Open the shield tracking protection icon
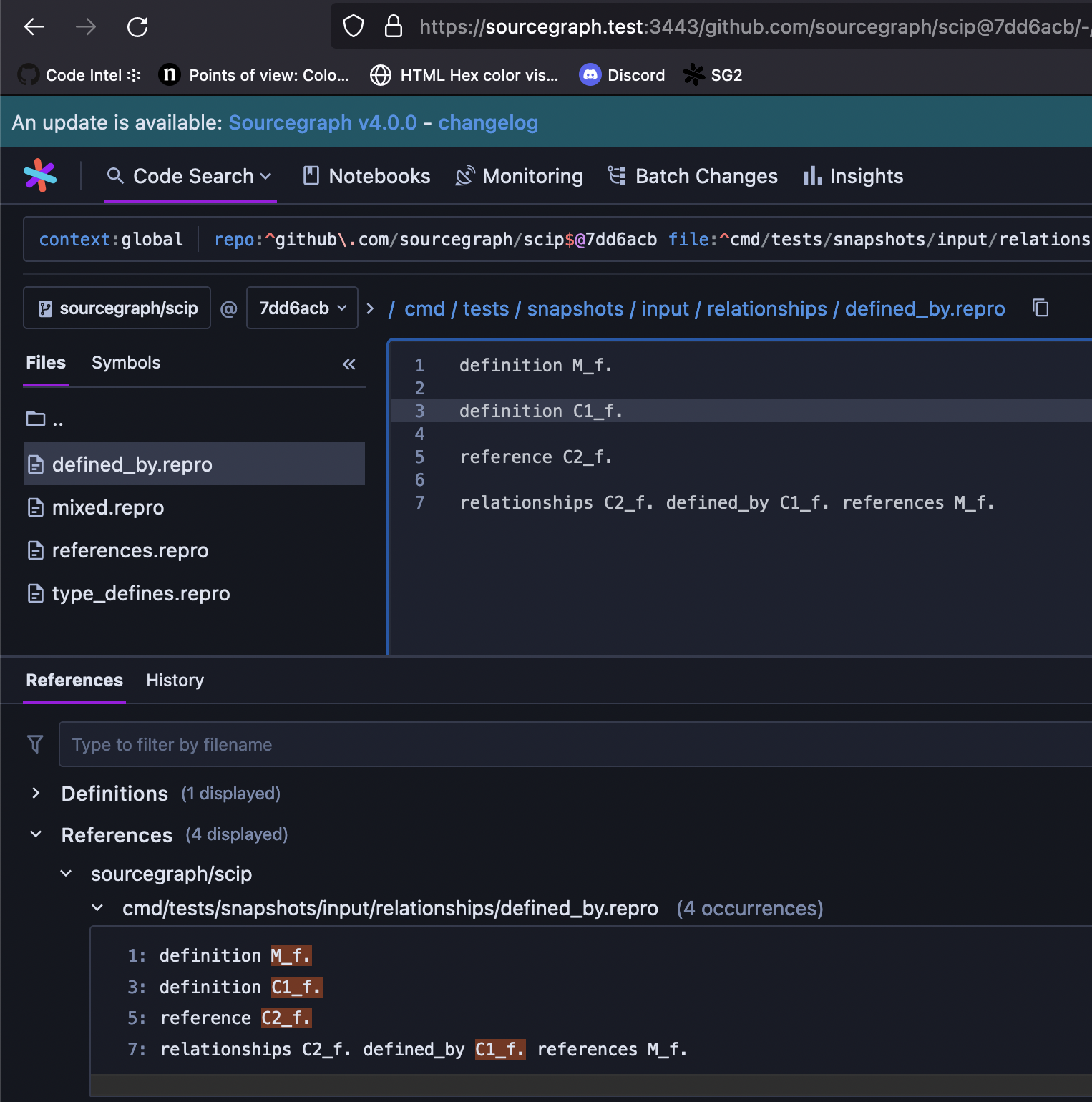1092x1102 pixels. [354, 26]
